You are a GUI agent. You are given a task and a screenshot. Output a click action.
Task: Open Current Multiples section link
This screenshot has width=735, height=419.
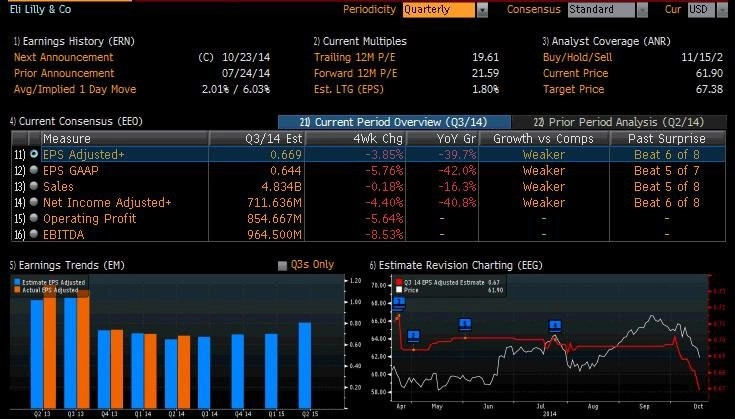point(360,41)
